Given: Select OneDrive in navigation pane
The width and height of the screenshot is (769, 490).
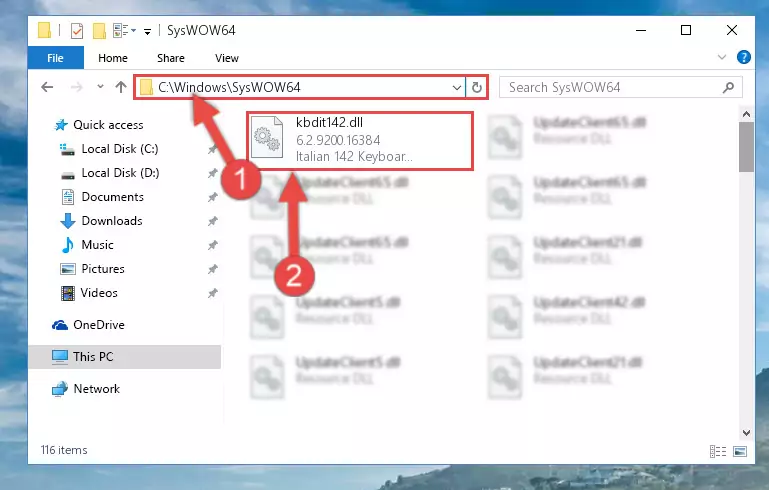Looking at the screenshot, I should [88, 325].
